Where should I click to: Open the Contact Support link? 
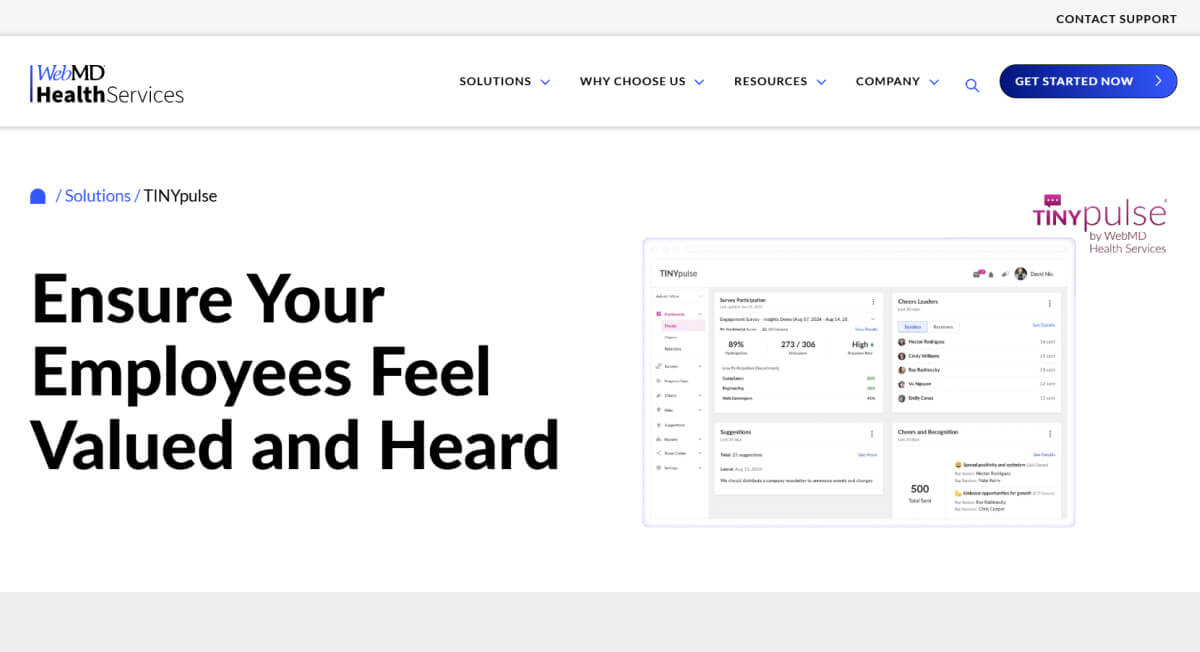coord(1116,19)
